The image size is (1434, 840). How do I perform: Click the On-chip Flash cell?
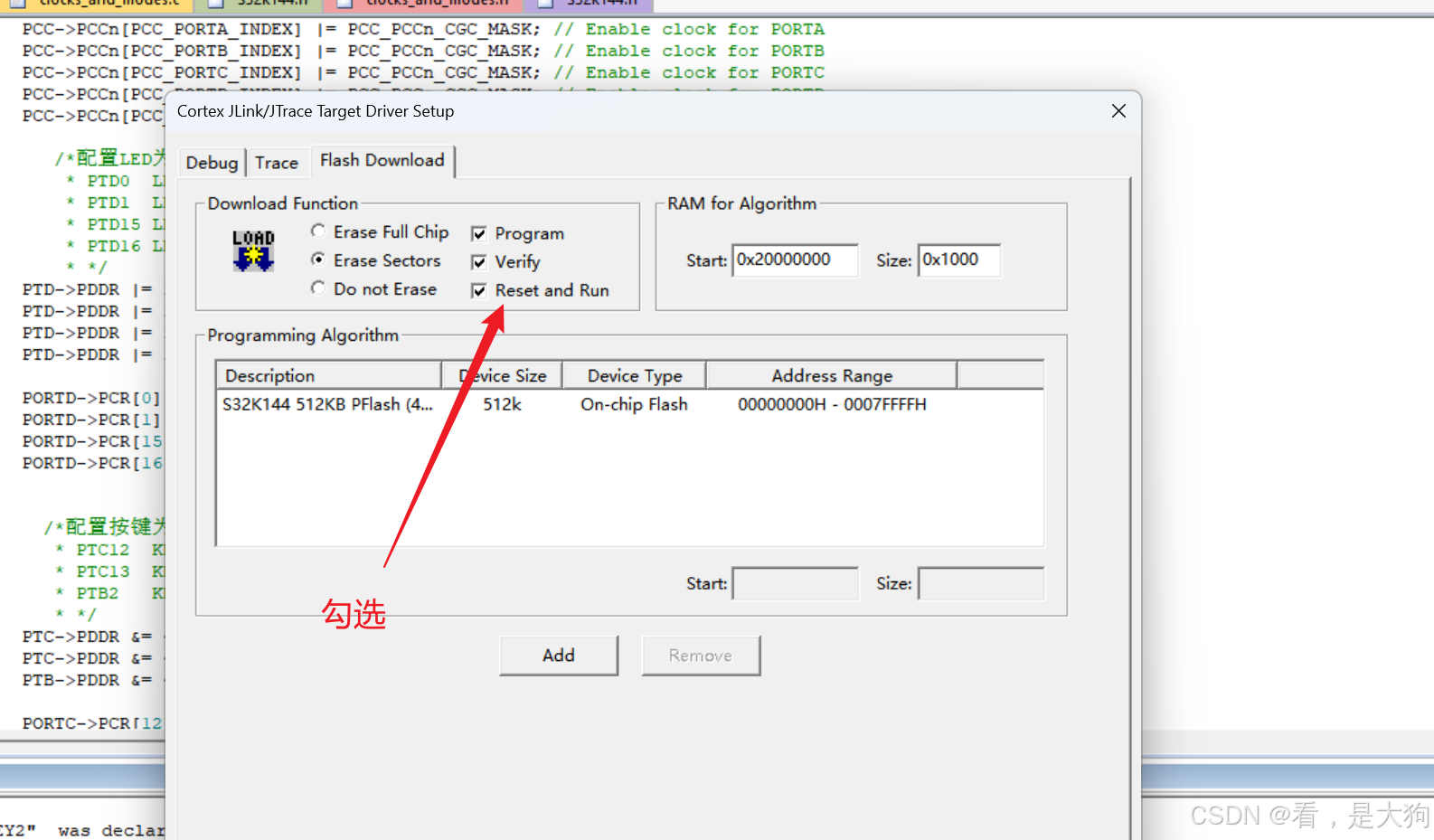(x=634, y=404)
